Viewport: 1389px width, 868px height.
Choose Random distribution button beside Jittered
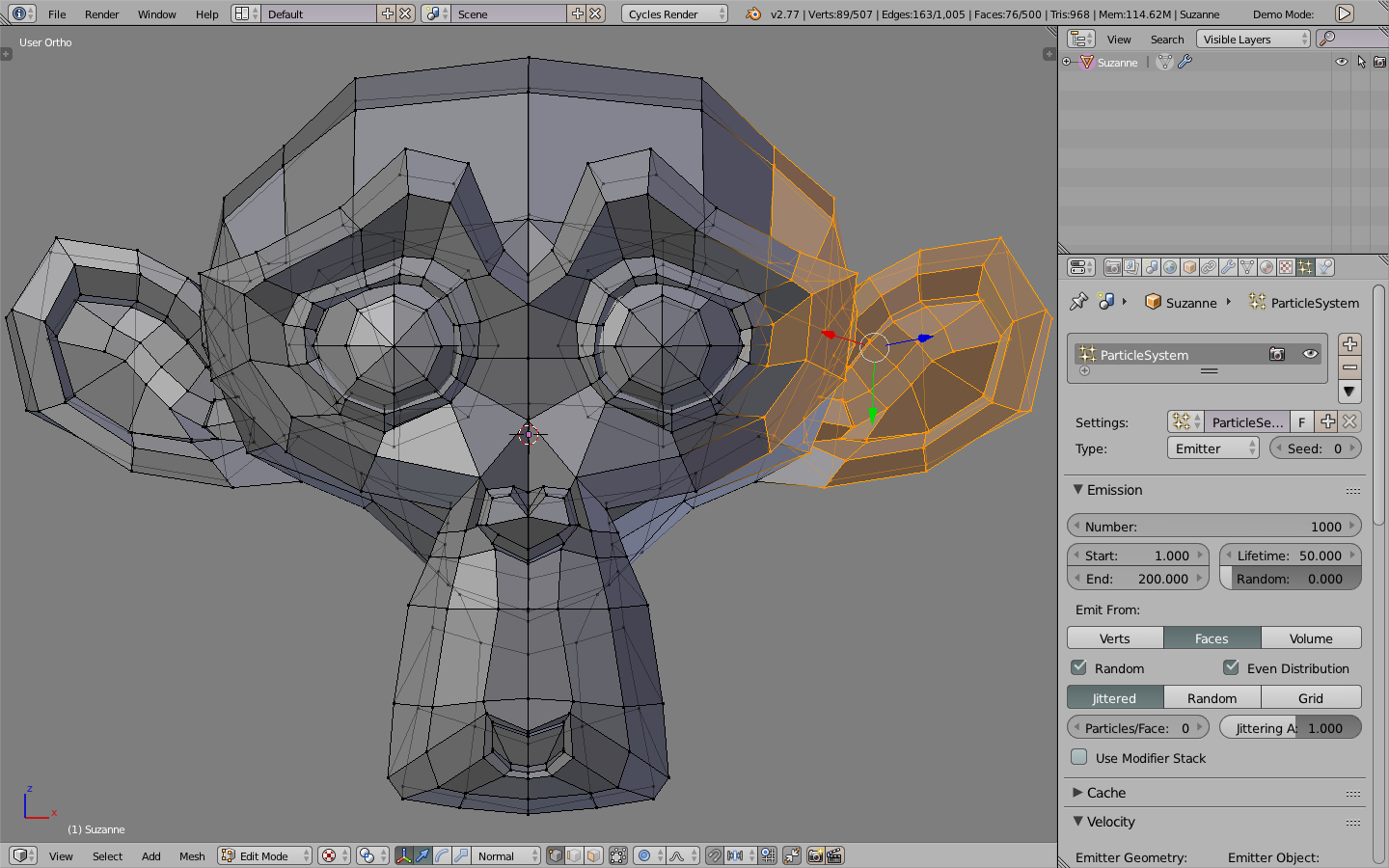click(x=1212, y=697)
